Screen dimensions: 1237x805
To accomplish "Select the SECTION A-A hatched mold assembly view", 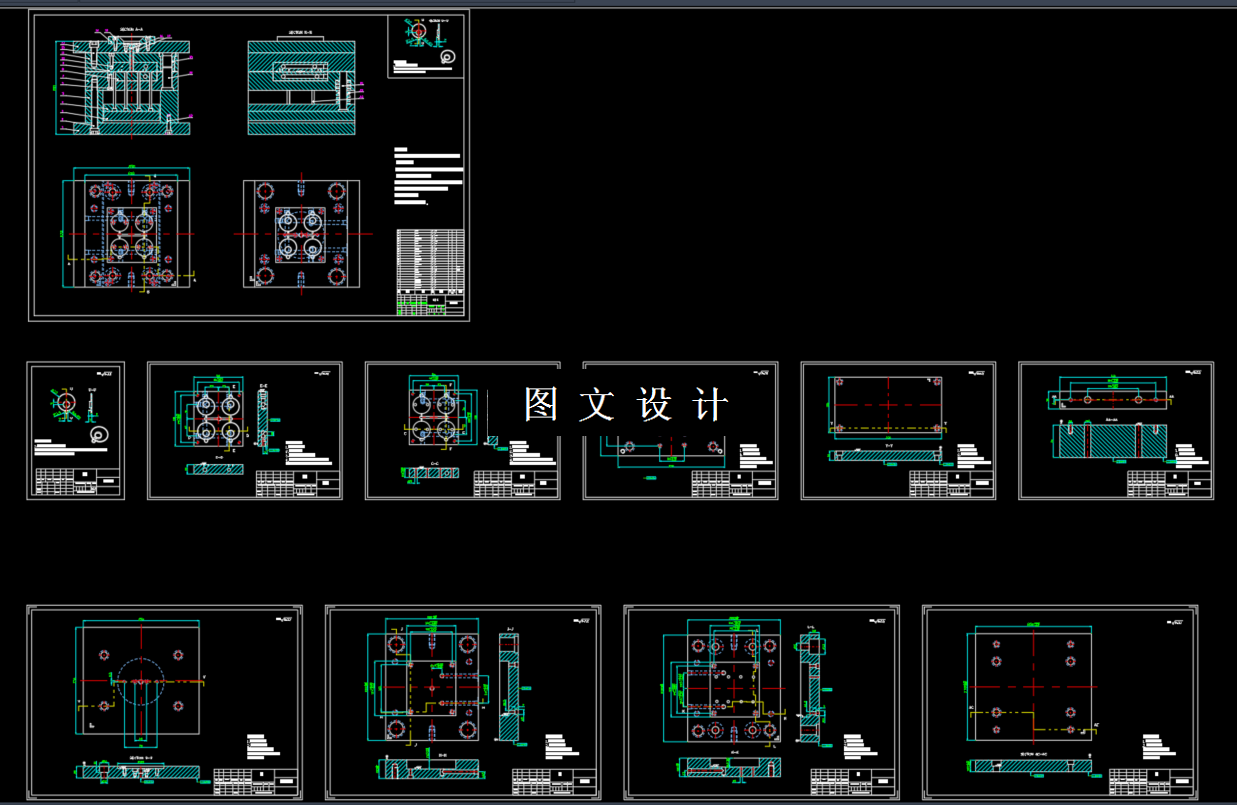I will tap(121, 85).
